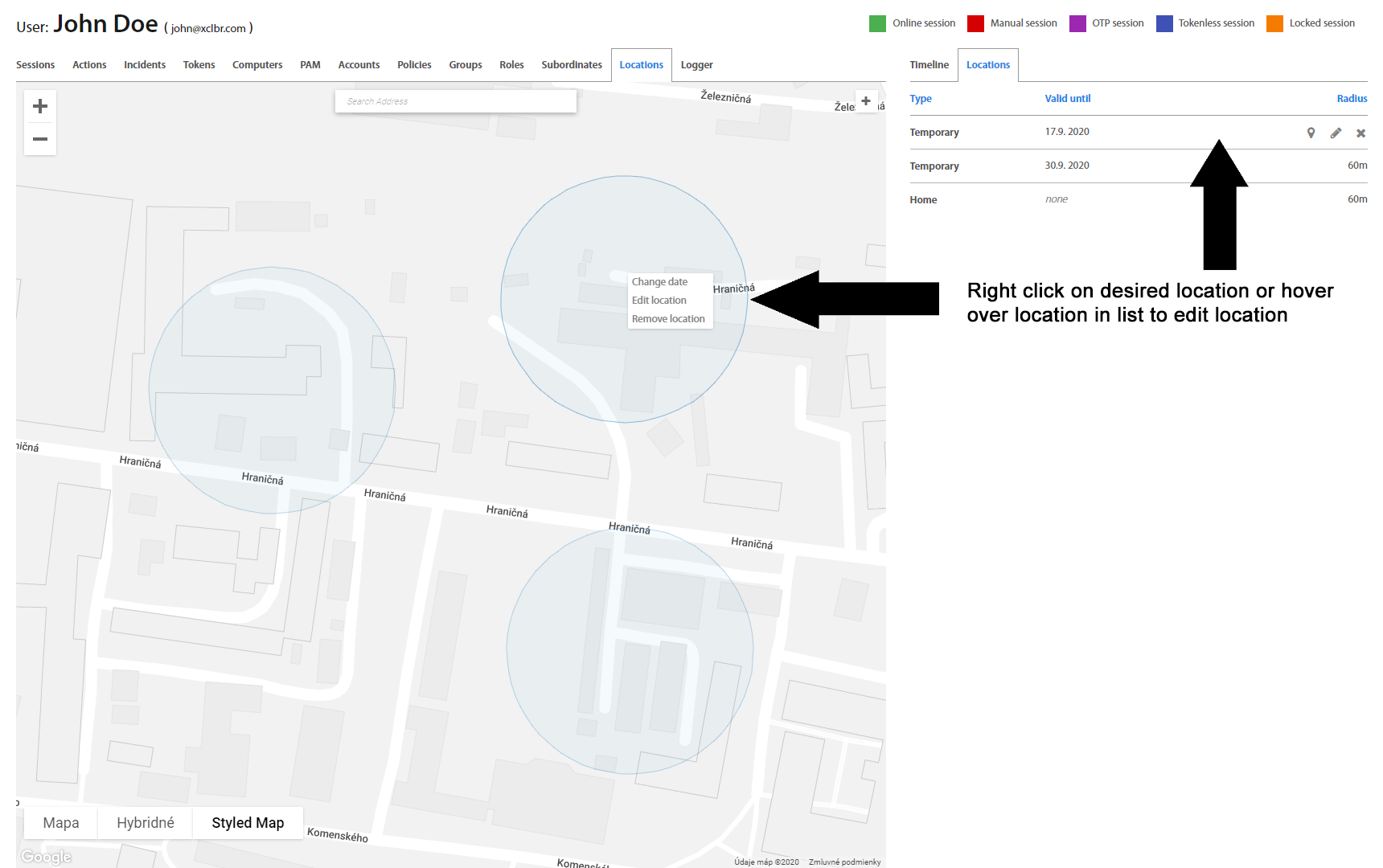
Task: Click the Google logo on the map
Action: coord(47,857)
